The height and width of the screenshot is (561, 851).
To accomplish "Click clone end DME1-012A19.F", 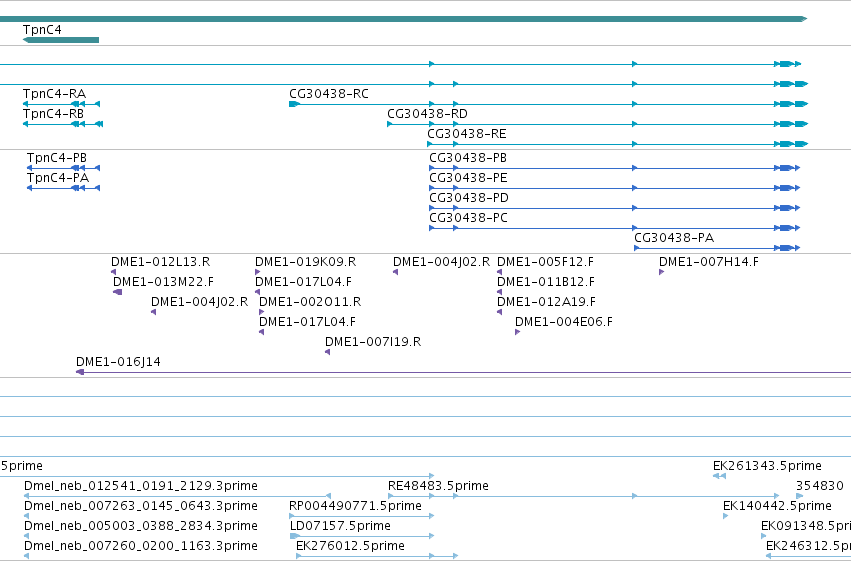I will [x=547, y=302].
